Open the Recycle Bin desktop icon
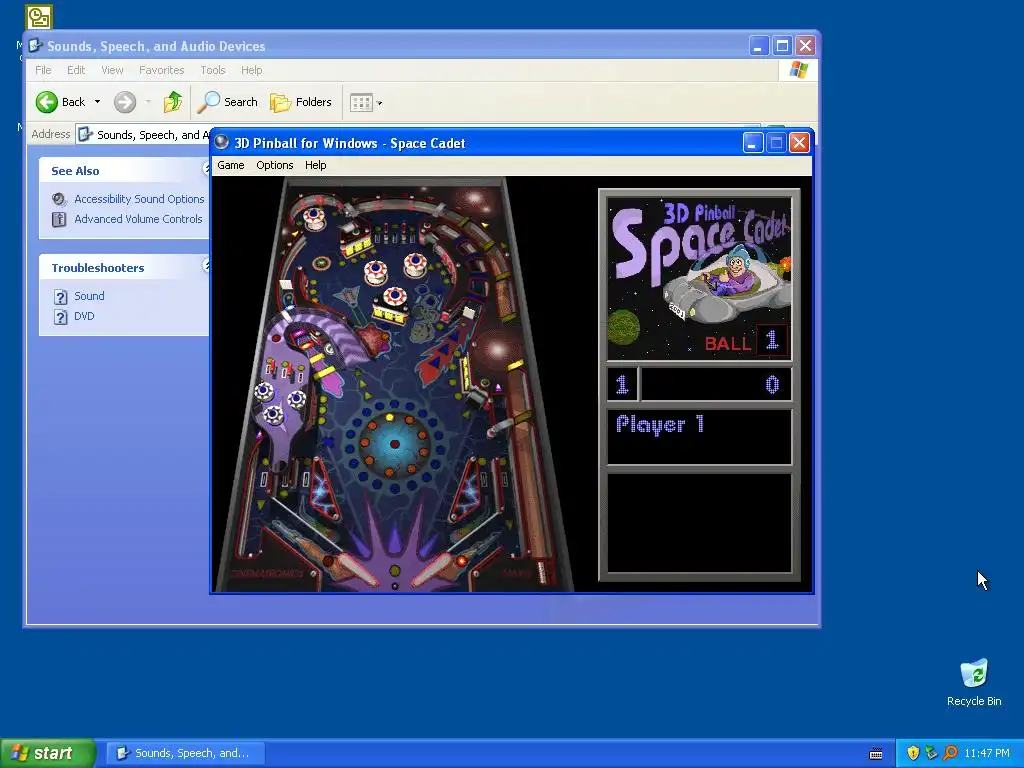This screenshot has height=768, width=1024. point(974,682)
